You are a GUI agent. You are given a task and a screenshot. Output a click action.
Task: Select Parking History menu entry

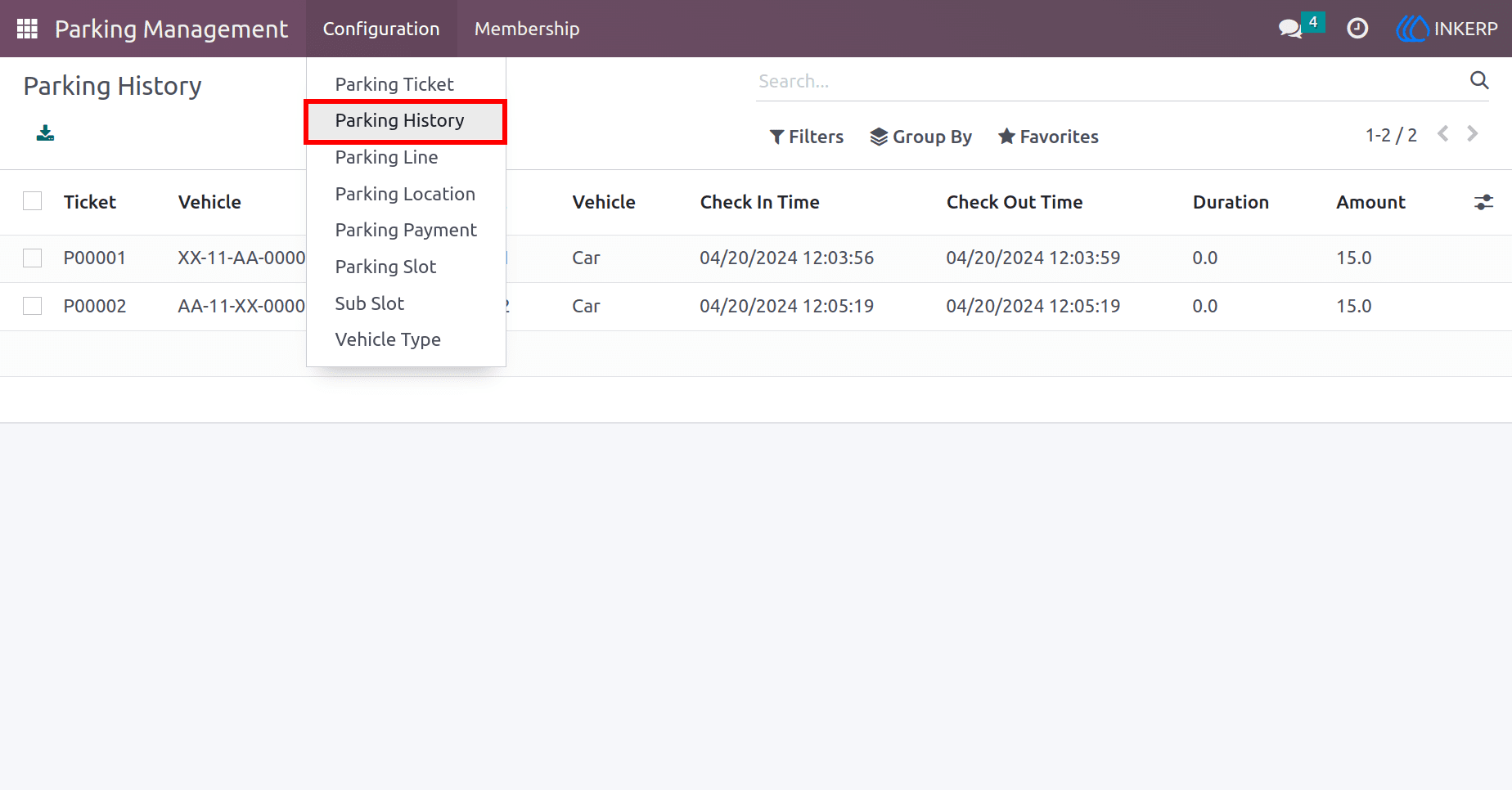[x=406, y=121]
